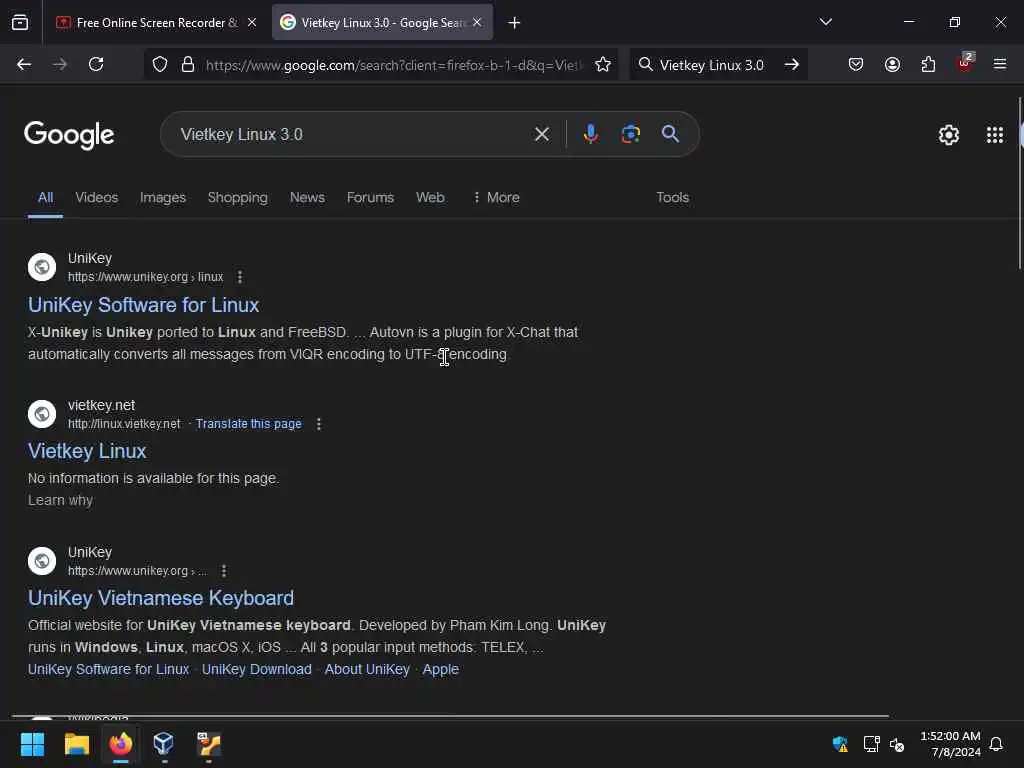Start Google voice search microphone
1024x768 pixels.
click(590, 134)
